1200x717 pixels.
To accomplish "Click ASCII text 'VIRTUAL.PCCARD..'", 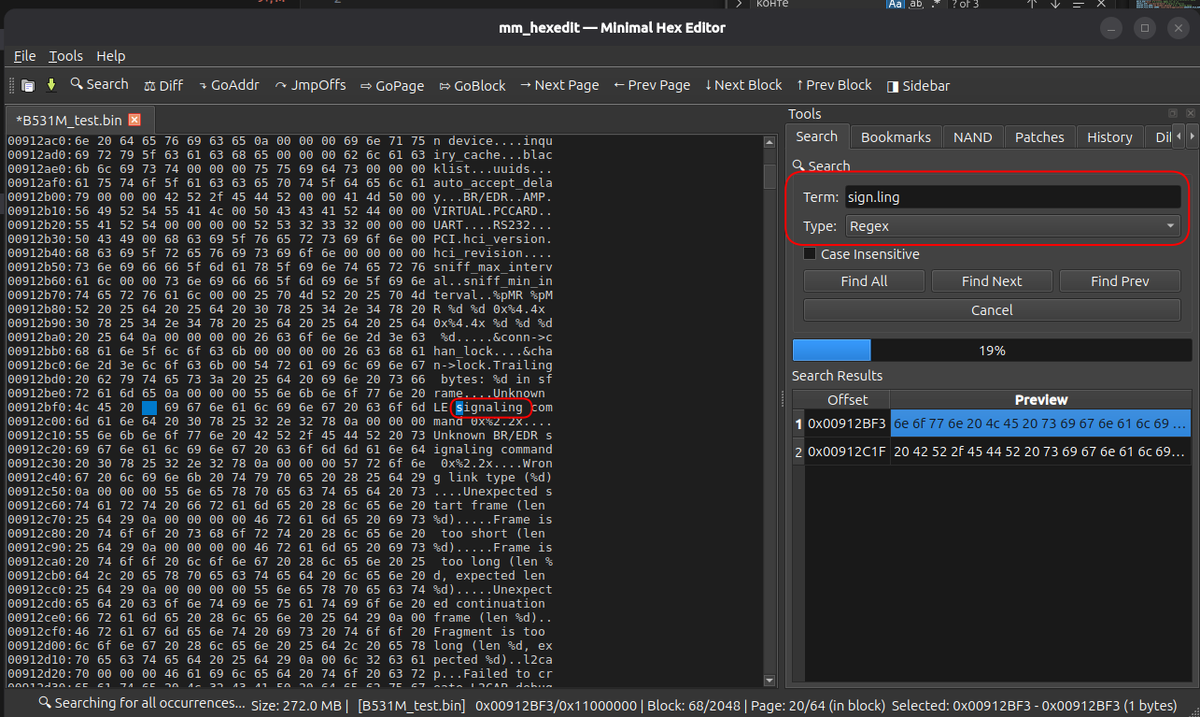I will pos(492,211).
